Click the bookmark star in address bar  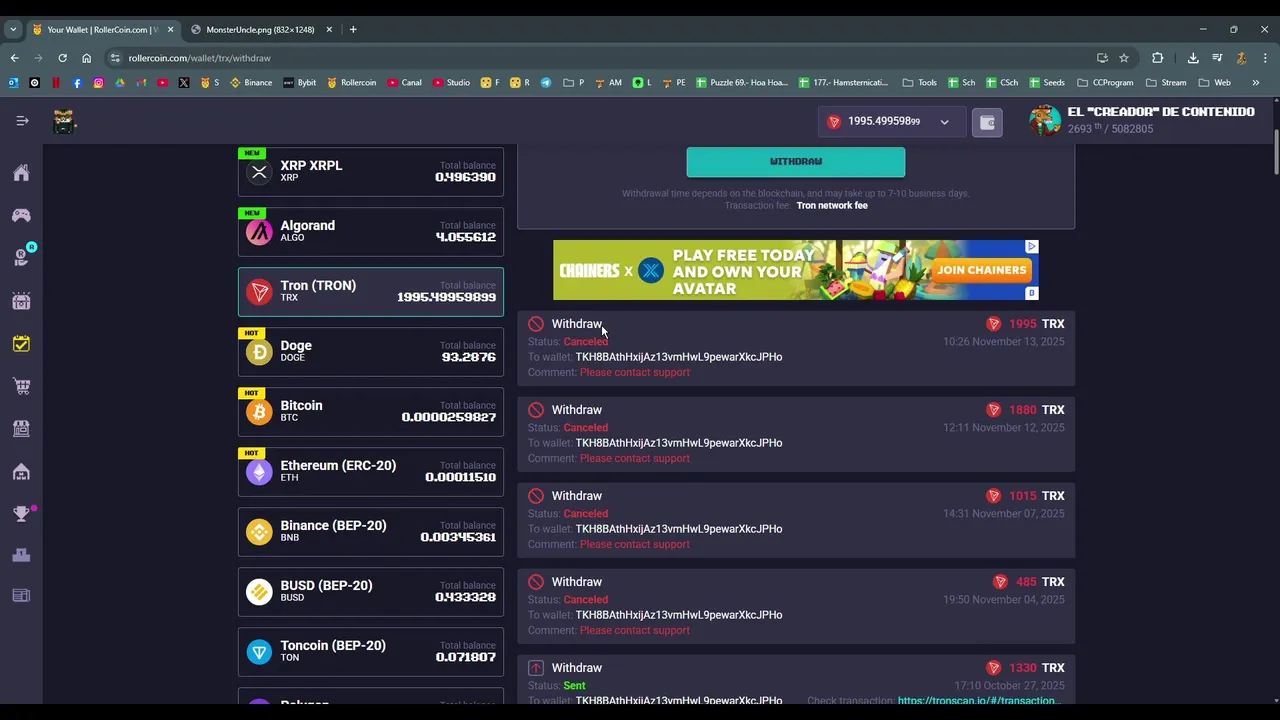[1124, 58]
